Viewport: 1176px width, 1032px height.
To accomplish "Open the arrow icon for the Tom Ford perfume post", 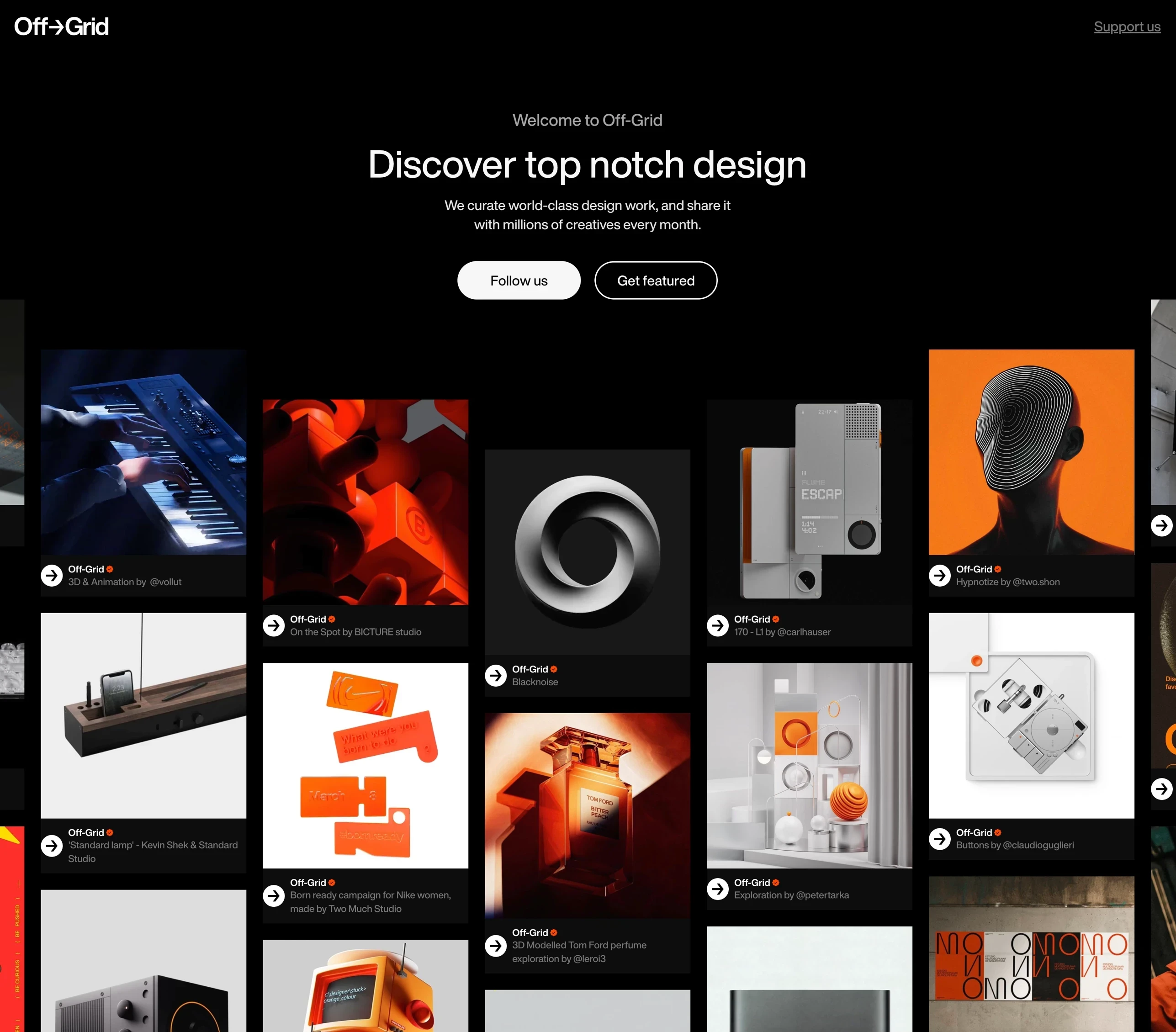I will click(496, 946).
